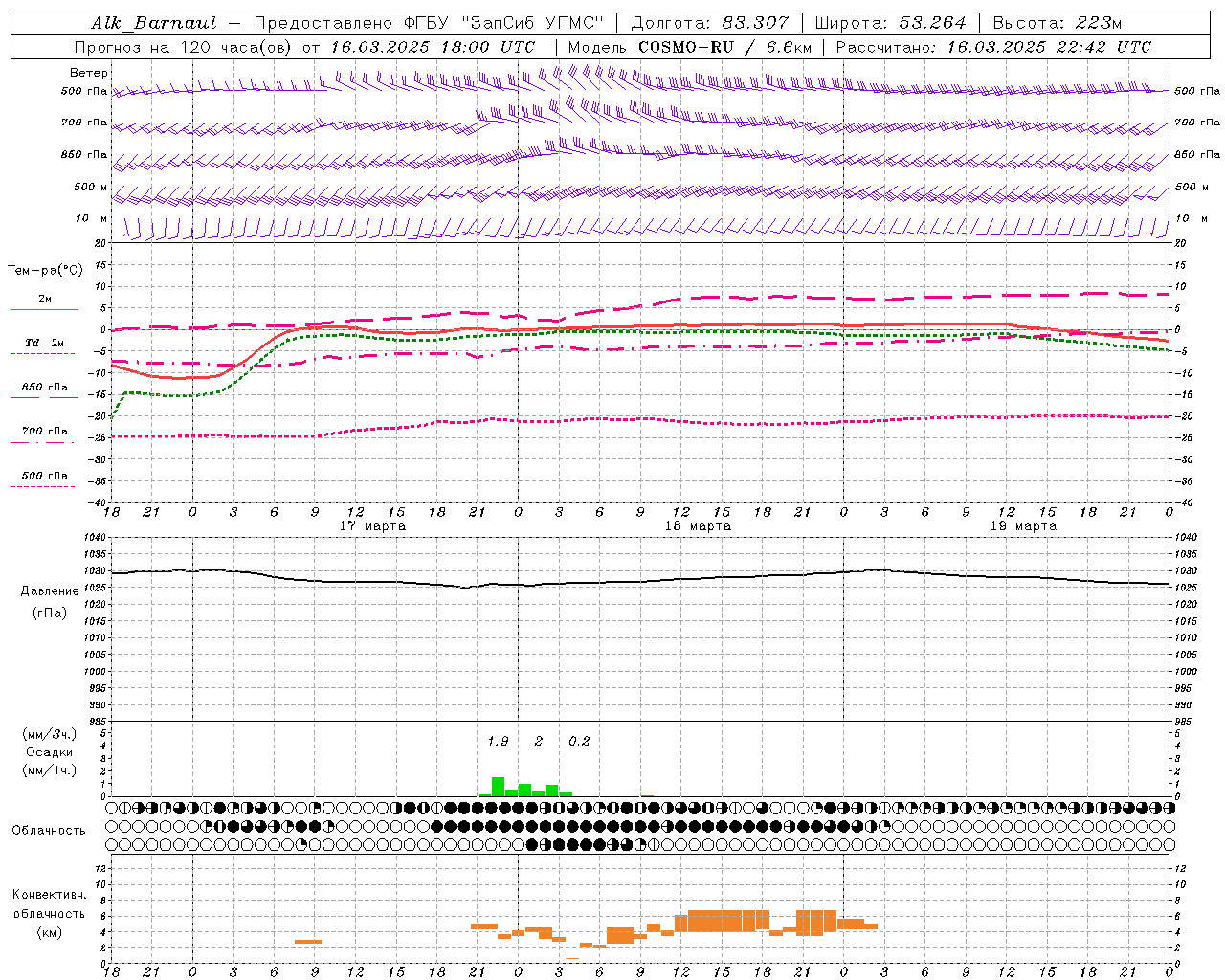Click the 700 гПа temperature legend entry
1225x980 pixels.
tap(45, 432)
